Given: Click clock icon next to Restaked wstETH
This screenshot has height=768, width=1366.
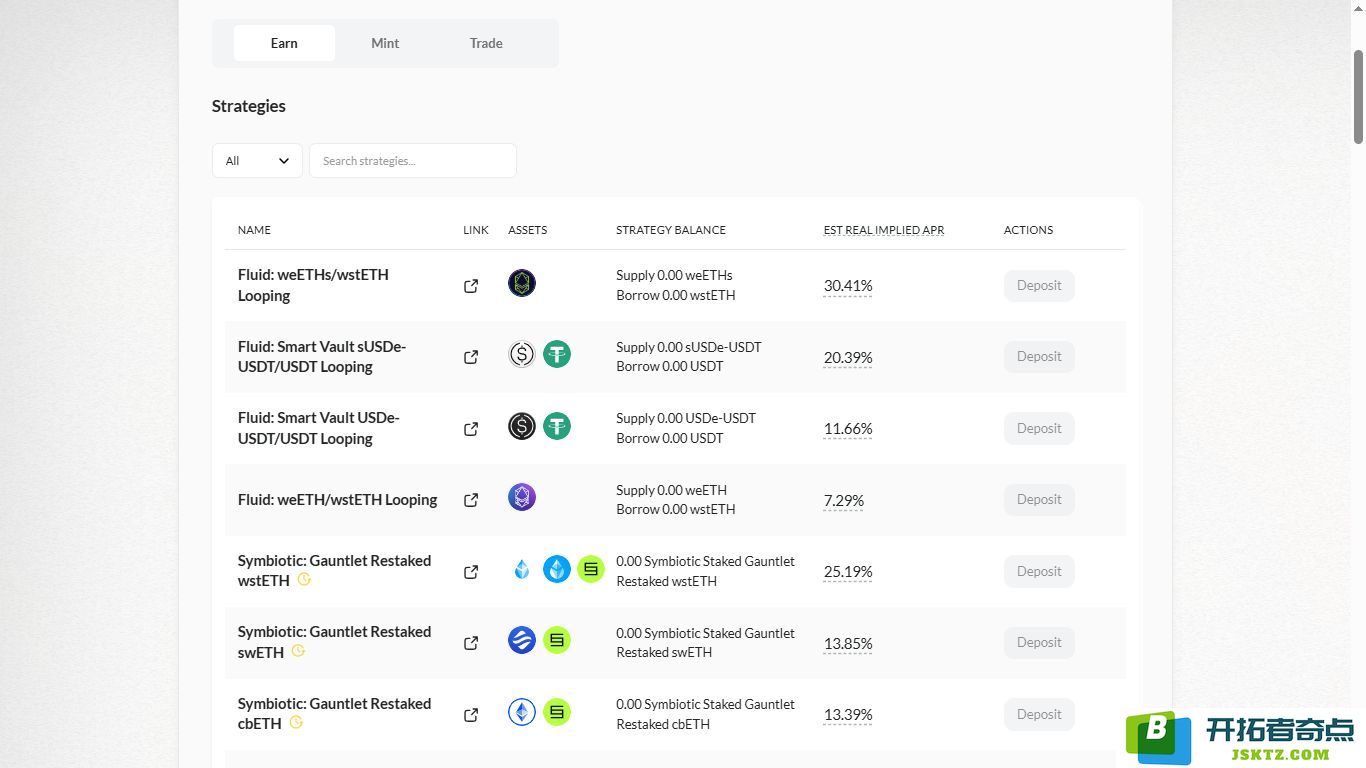Looking at the screenshot, I should pyautogui.click(x=304, y=579).
